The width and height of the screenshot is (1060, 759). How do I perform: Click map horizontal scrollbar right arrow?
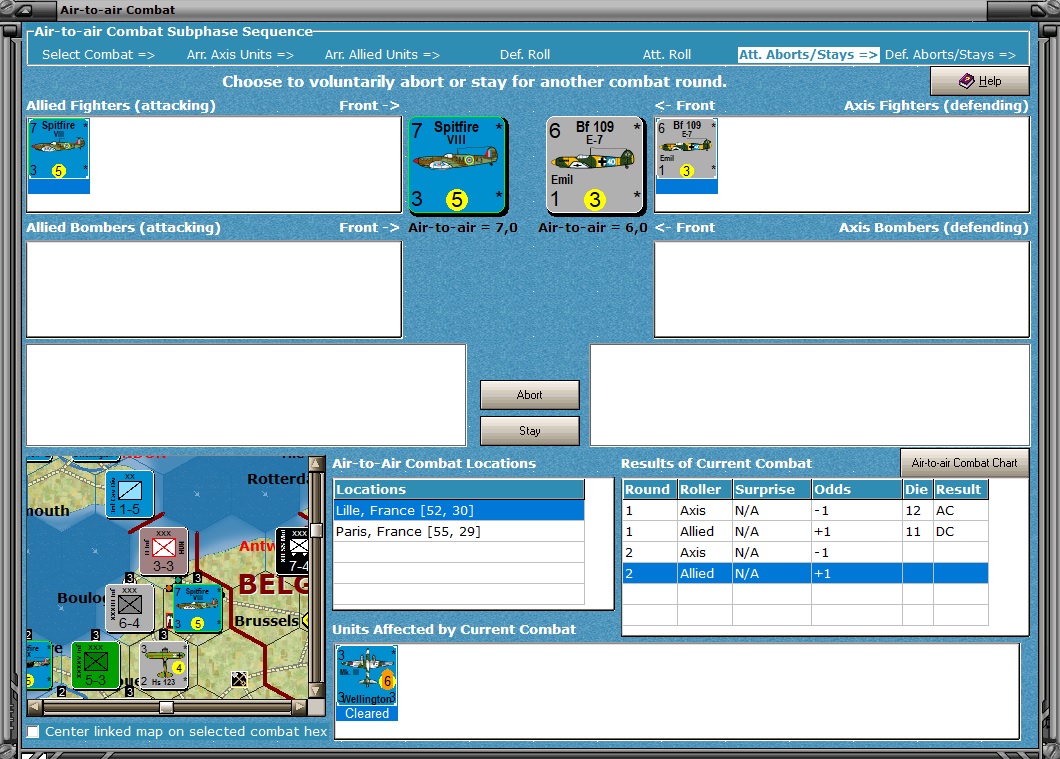(x=299, y=707)
